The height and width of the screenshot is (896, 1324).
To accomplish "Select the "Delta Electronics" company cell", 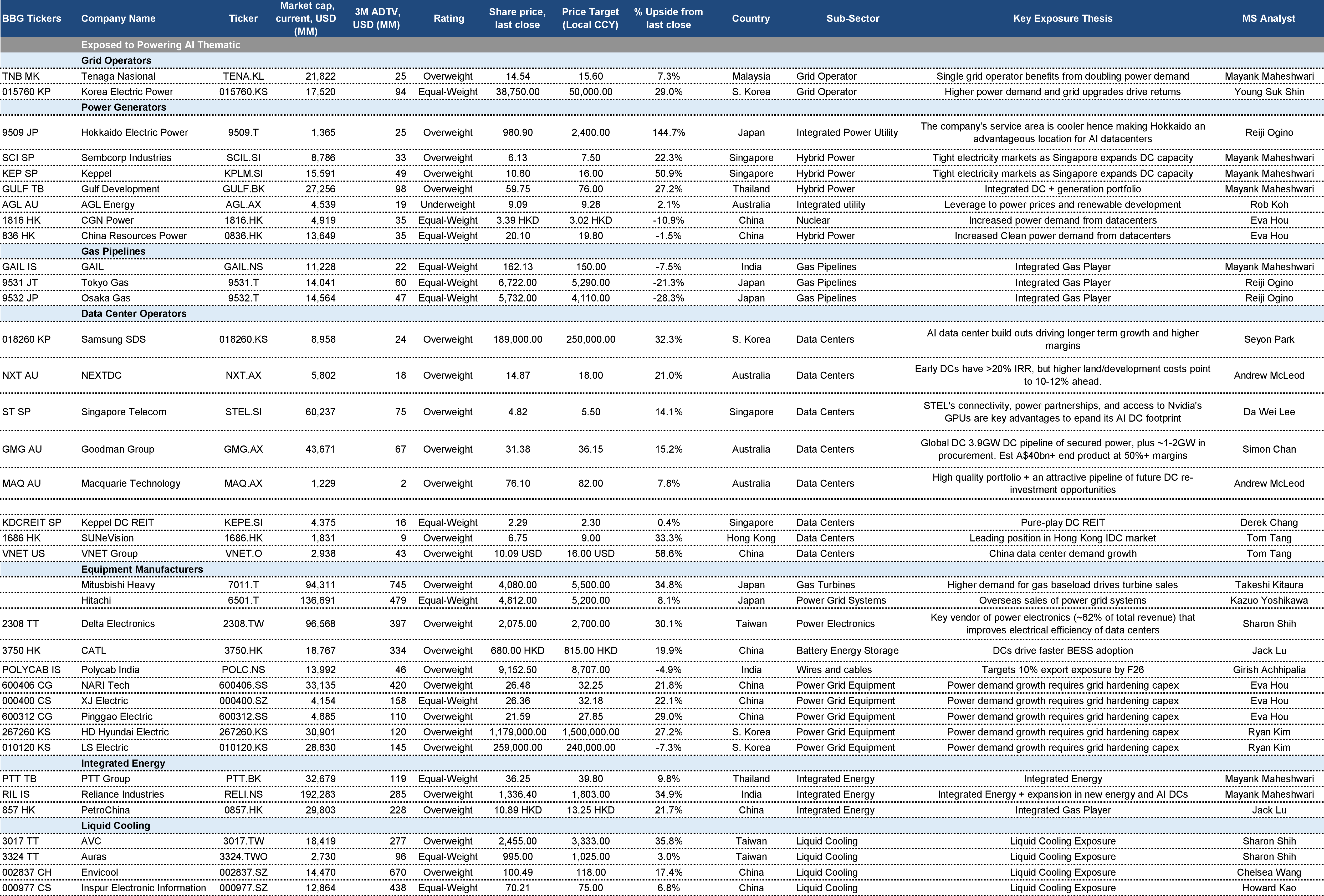I will click(x=118, y=624).
